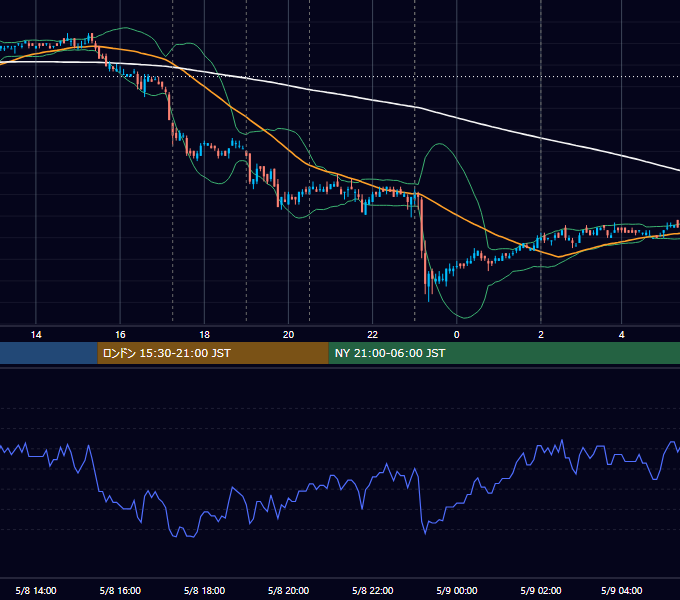Click hour label 2 on price chart axis
Screen dimensions: 680x600
[x=541, y=334]
